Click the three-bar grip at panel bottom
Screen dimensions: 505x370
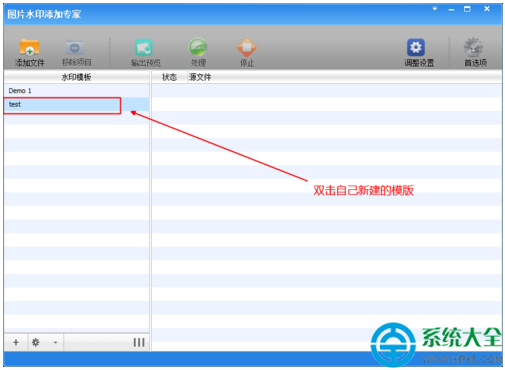point(139,342)
